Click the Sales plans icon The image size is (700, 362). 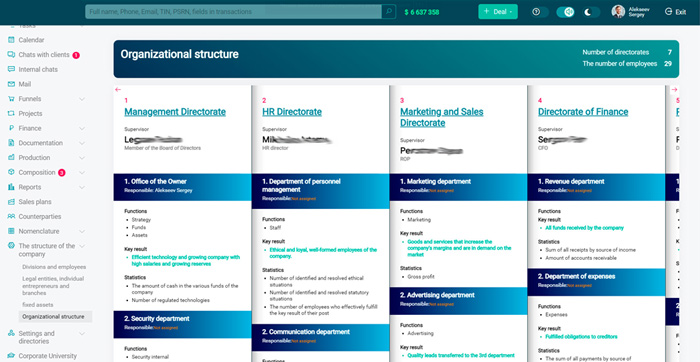pos(11,202)
